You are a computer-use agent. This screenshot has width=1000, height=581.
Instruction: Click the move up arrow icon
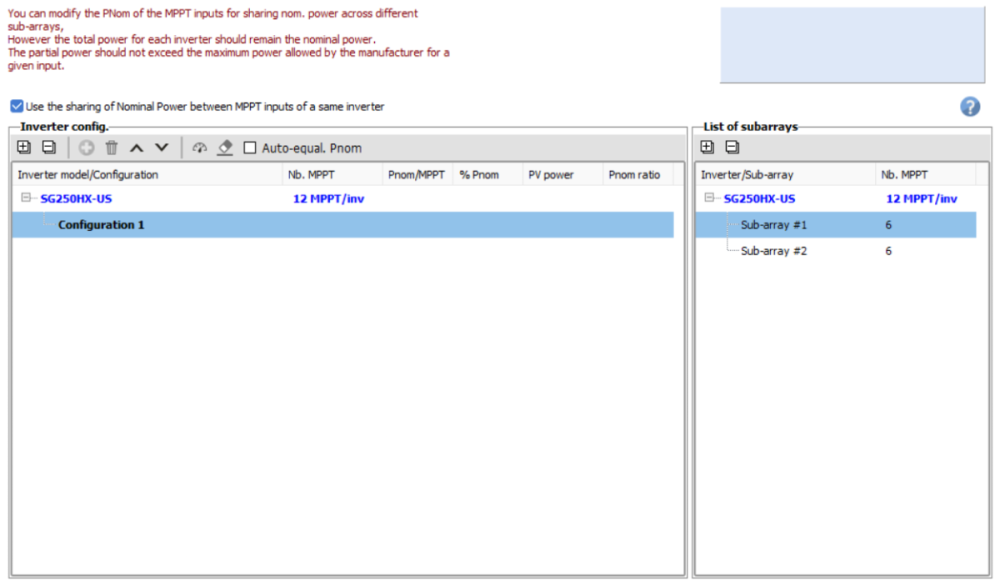(136, 148)
